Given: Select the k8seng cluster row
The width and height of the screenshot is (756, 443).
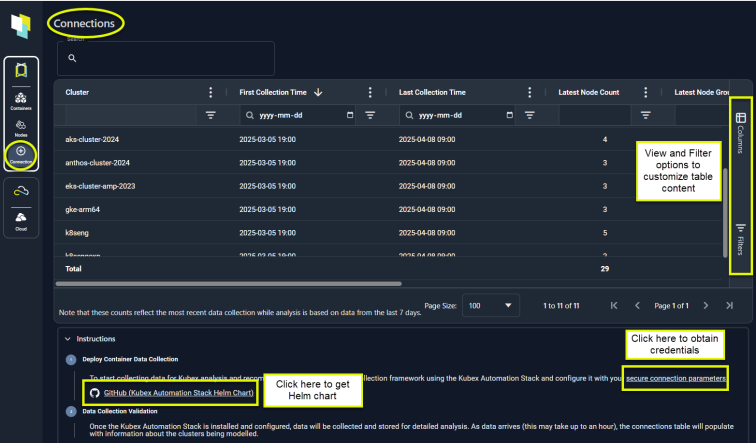Looking at the screenshot, I should click(x=388, y=233).
